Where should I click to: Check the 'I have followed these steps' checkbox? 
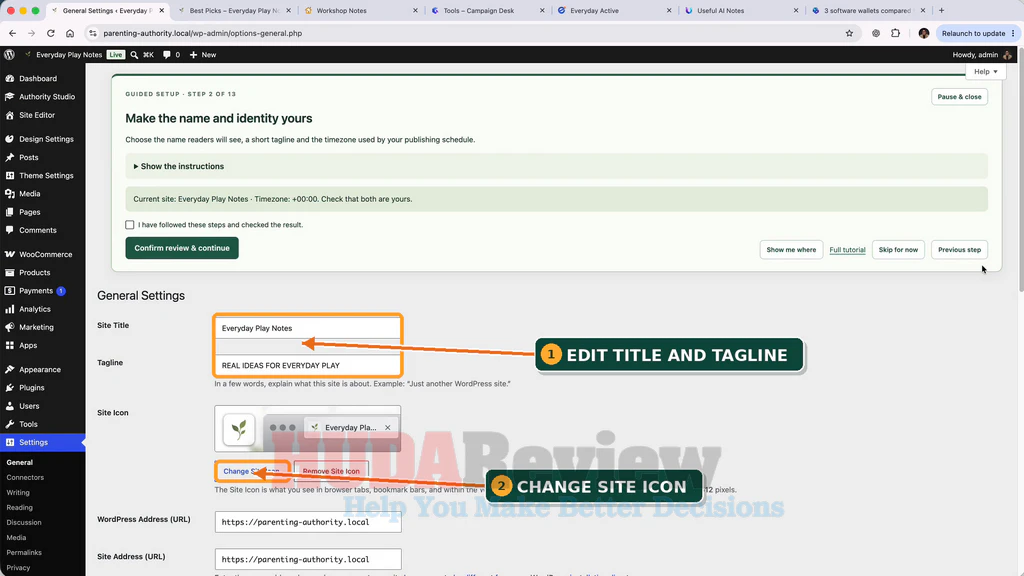[130, 225]
